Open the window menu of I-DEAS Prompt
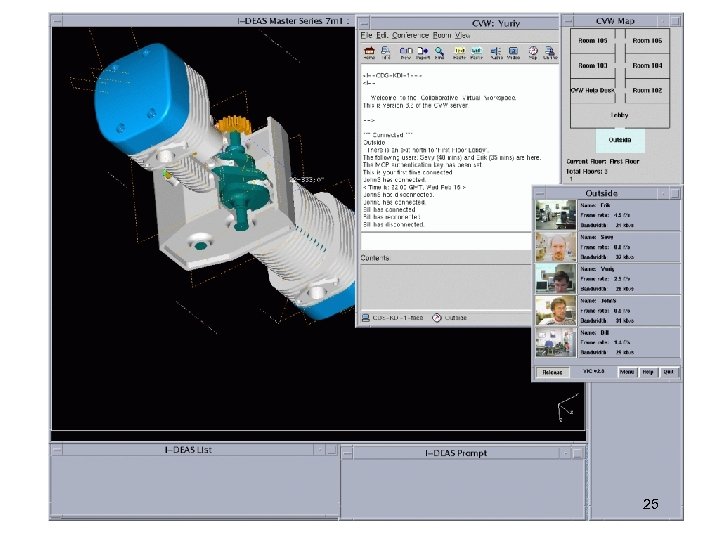 (348, 453)
